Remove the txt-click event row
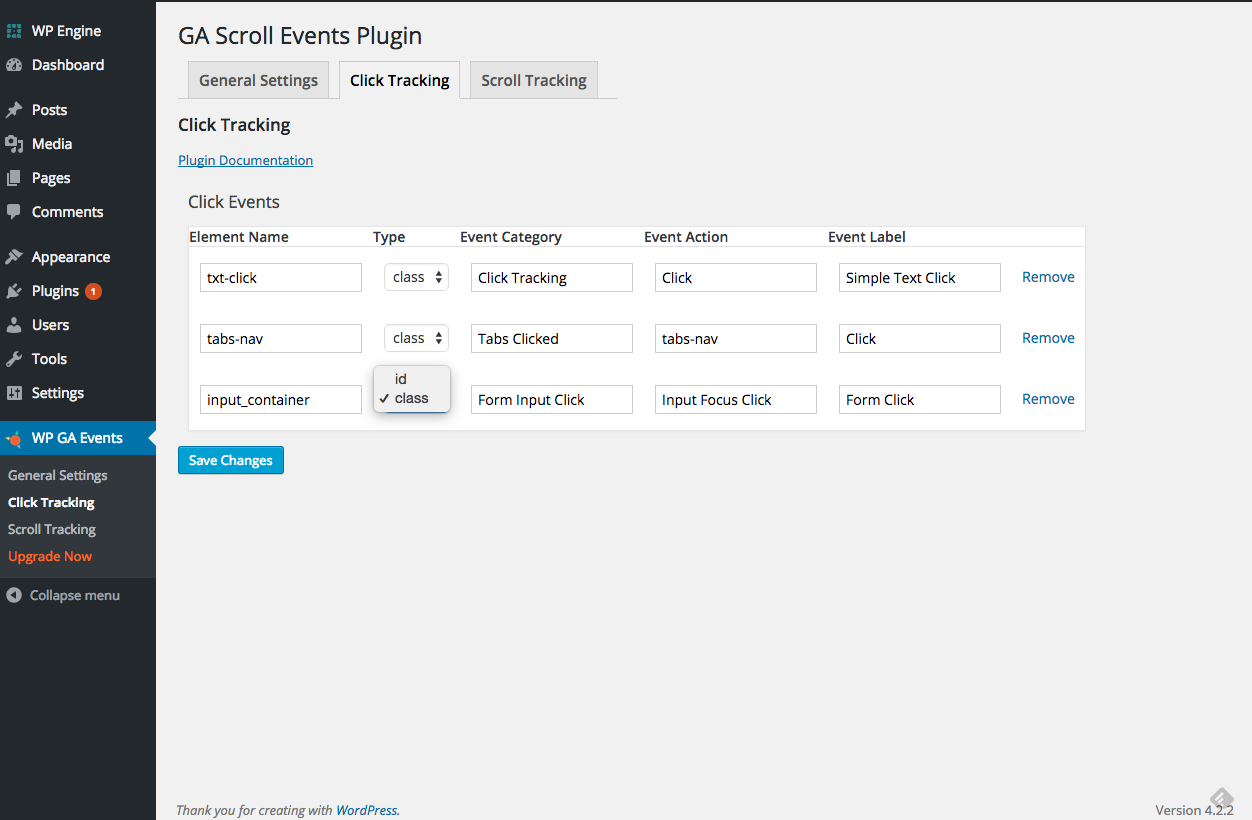Screen dimensions: 1252x820 pos(1048,277)
